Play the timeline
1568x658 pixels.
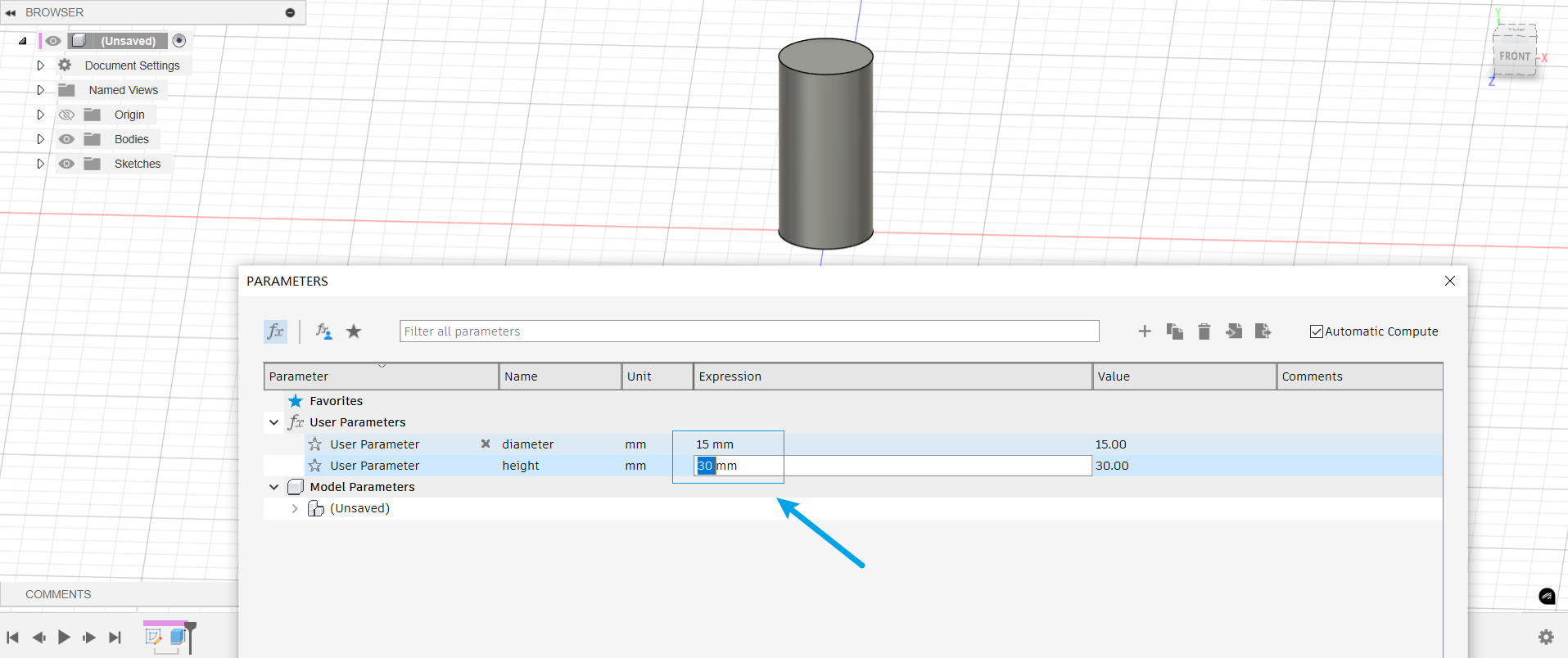tap(64, 638)
